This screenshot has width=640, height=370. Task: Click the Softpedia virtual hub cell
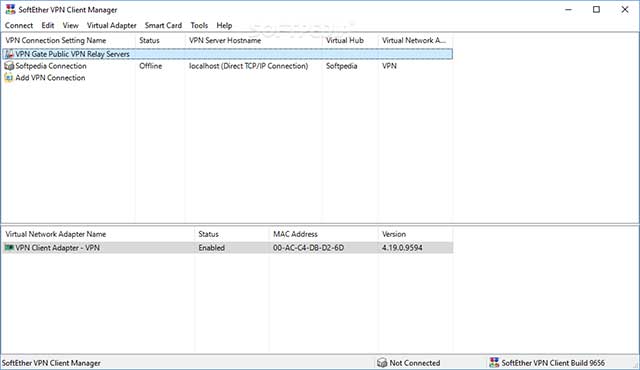[x=342, y=66]
